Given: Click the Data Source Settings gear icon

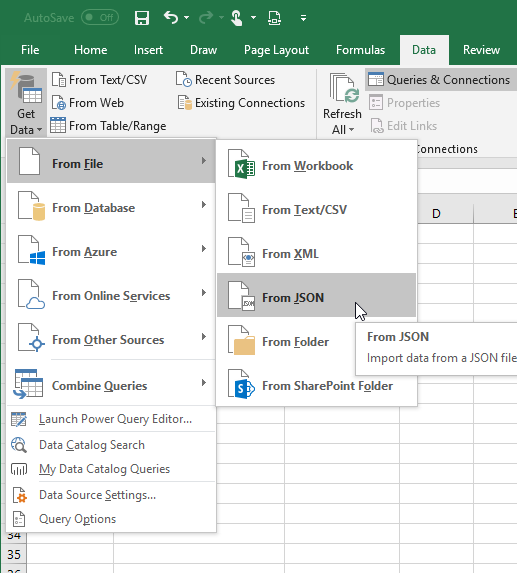Looking at the screenshot, I should click(x=20, y=496).
